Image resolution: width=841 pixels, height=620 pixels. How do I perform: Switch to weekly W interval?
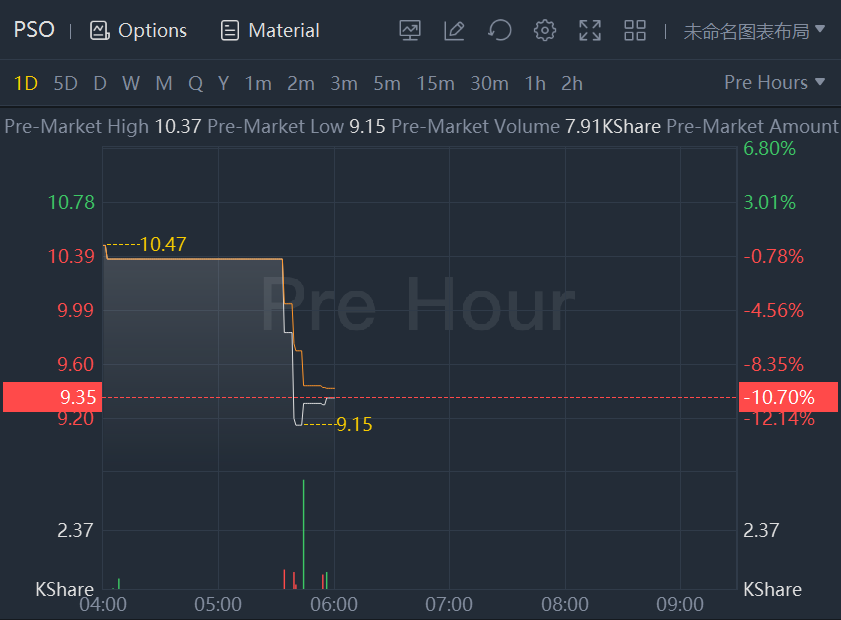(131, 83)
